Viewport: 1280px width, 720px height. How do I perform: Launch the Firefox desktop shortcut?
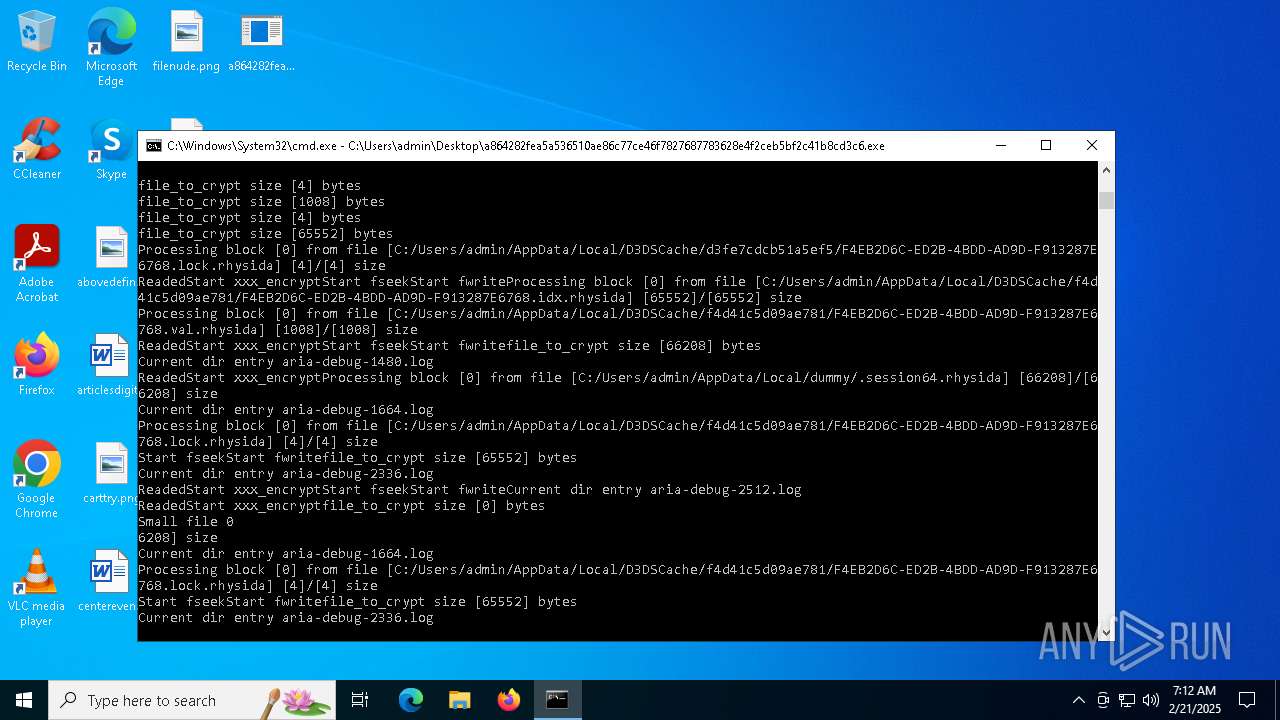tap(37, 366)
